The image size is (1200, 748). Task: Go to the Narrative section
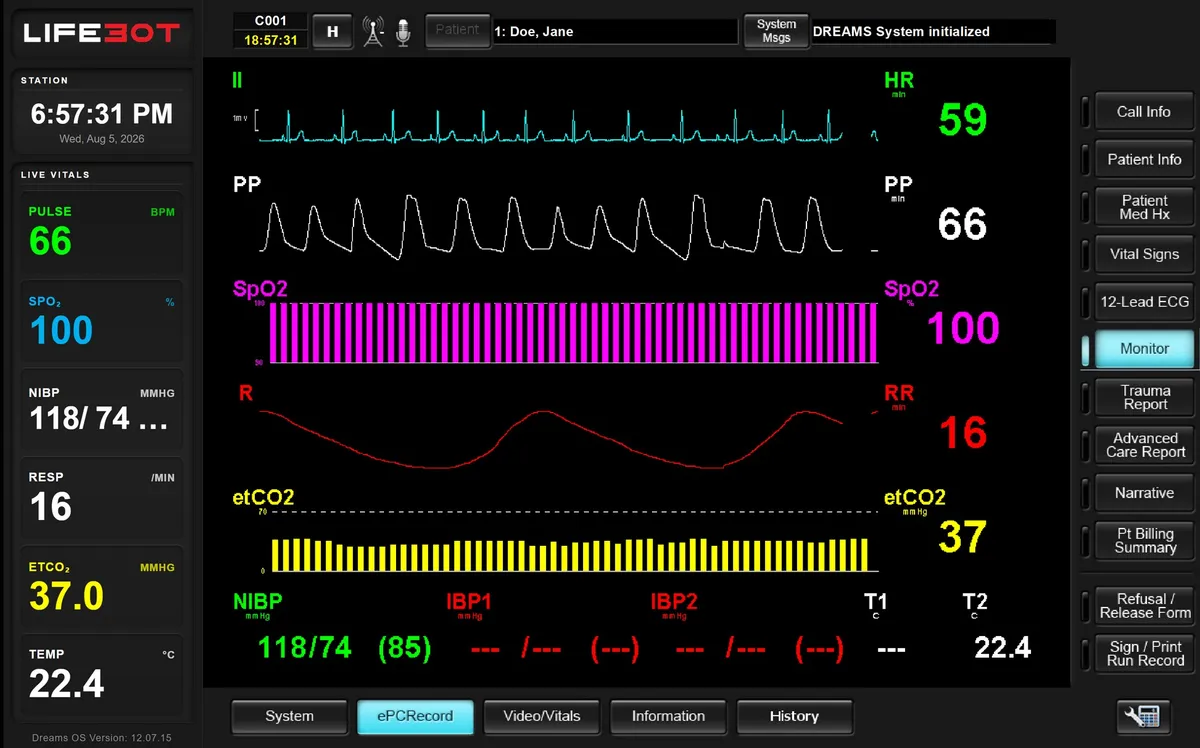coord(1144,493)
